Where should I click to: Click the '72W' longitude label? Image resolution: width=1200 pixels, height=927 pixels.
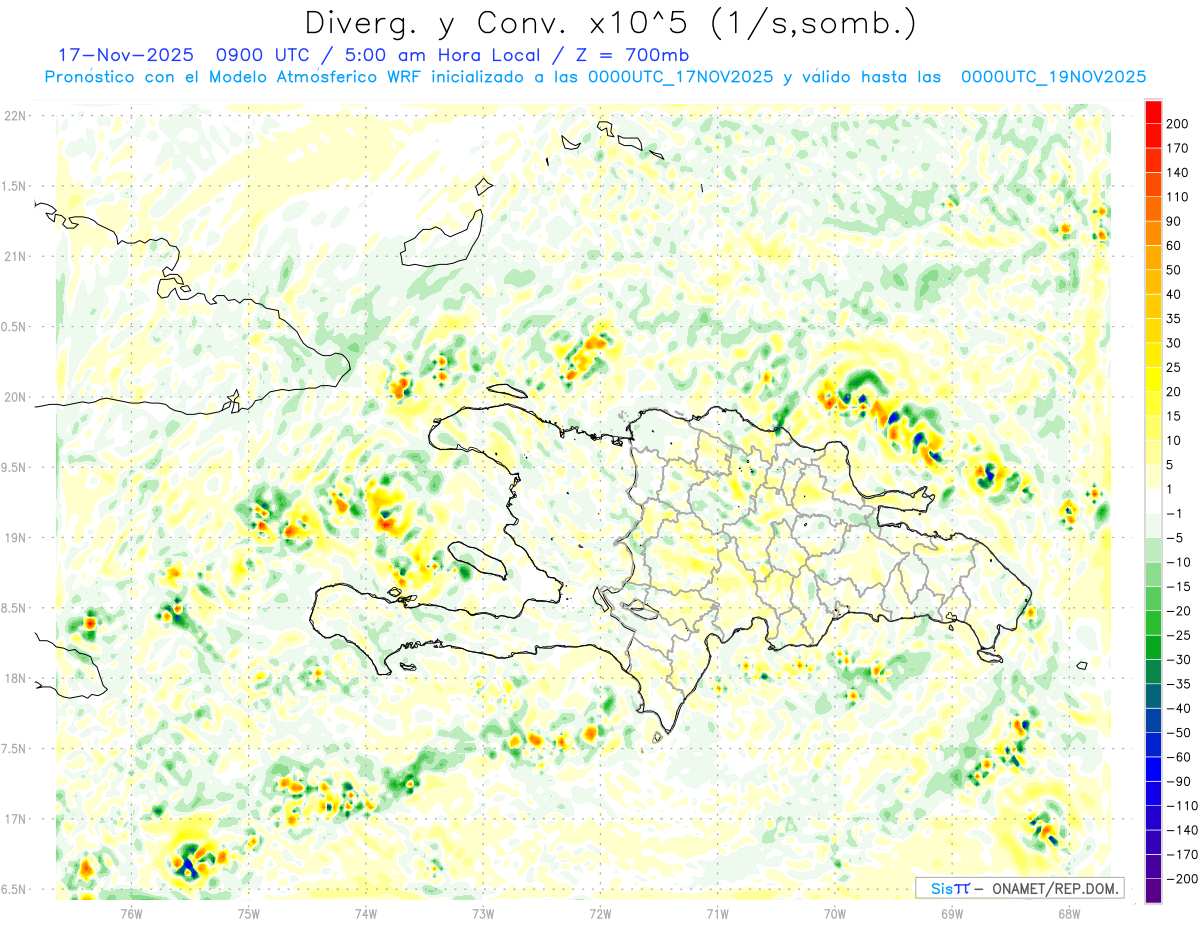(600, 912)
